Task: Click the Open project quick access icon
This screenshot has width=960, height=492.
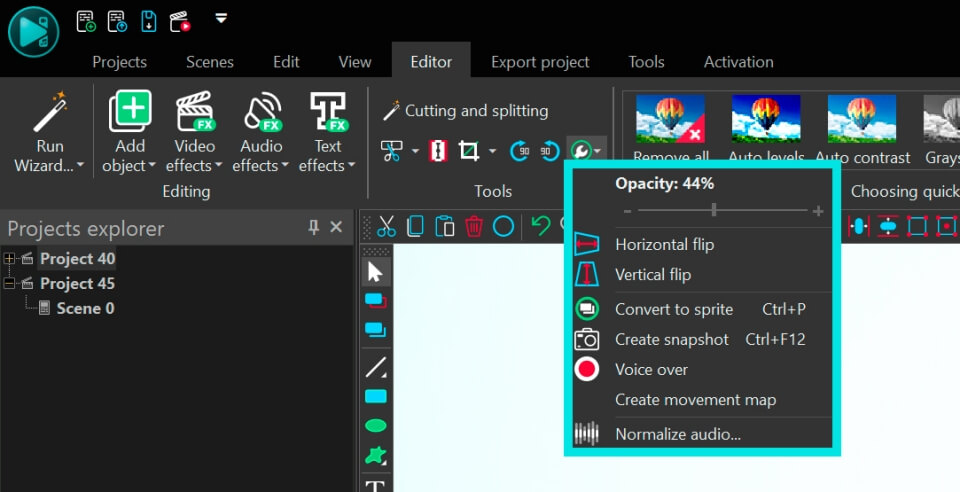Action: 118,21
